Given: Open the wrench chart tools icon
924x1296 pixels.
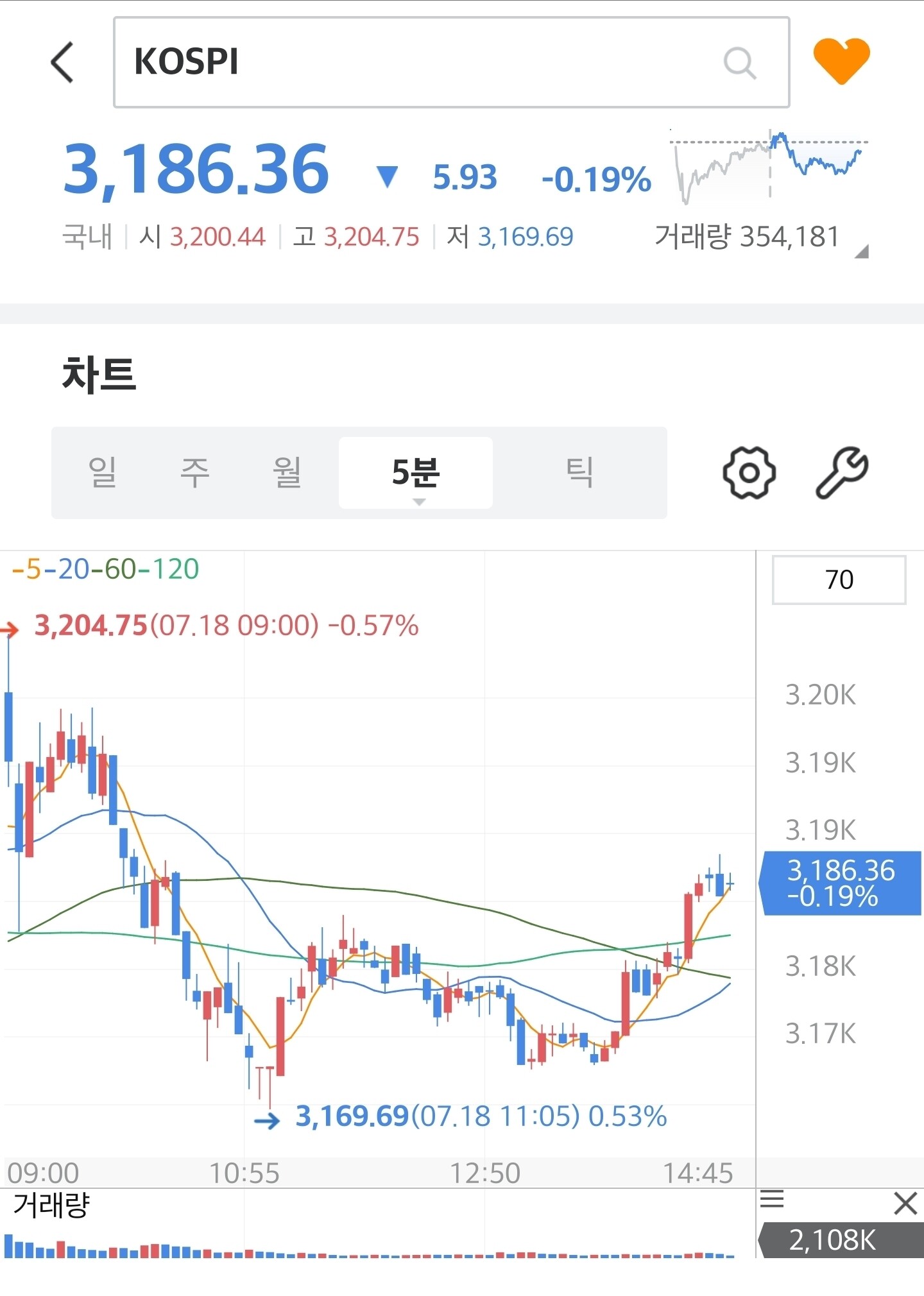Looking at the screenshot, I should point(842,473).
